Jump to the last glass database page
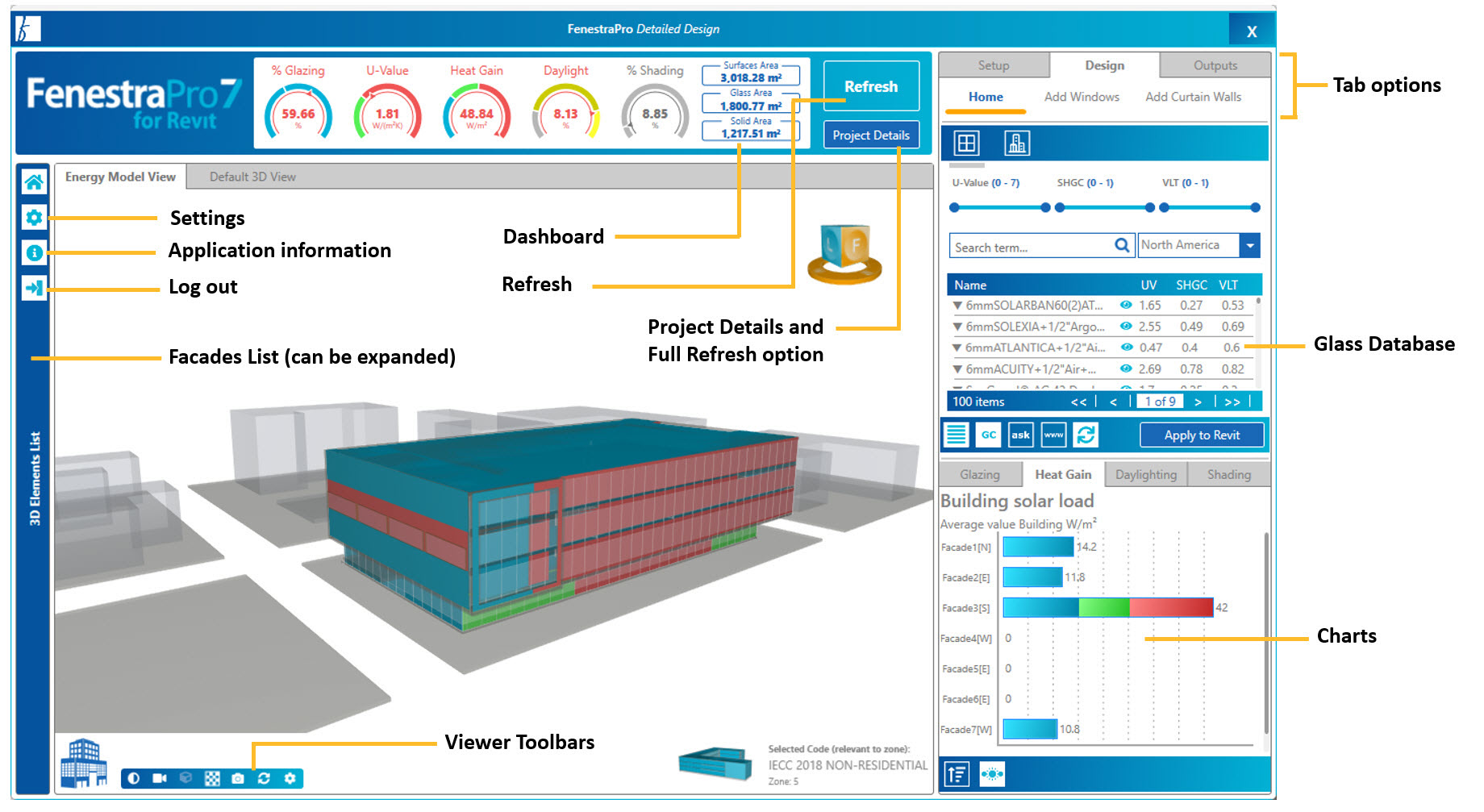Image resolution: width=1484 pixels, height=812 pixels. click(x=1232, y=402)
